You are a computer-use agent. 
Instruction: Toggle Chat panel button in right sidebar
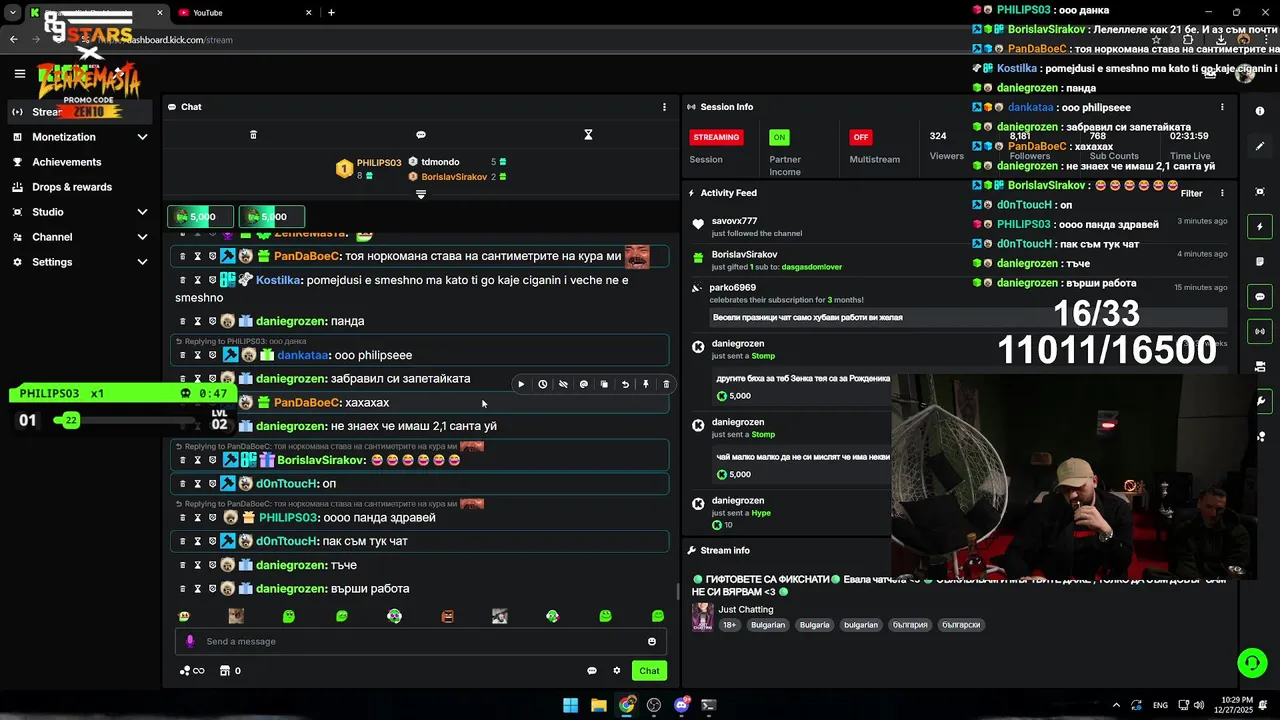[x=1260, y=296]
